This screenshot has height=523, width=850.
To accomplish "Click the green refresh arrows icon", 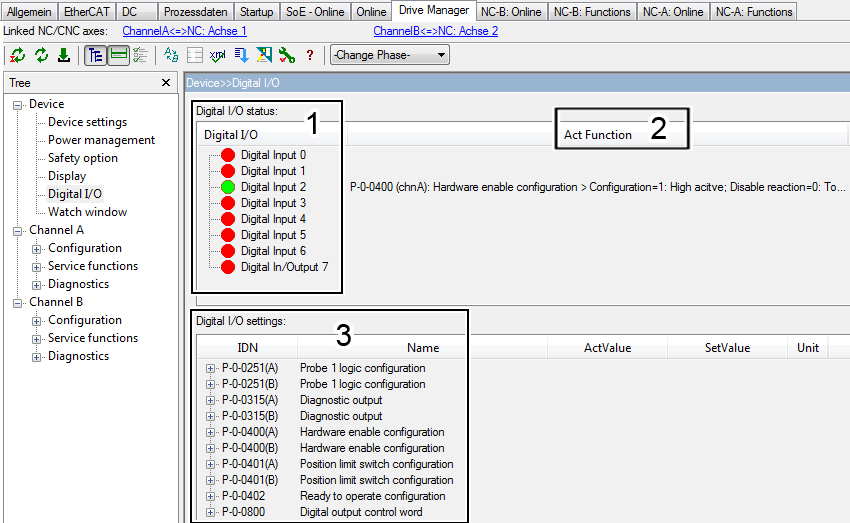I will (41, 55).
